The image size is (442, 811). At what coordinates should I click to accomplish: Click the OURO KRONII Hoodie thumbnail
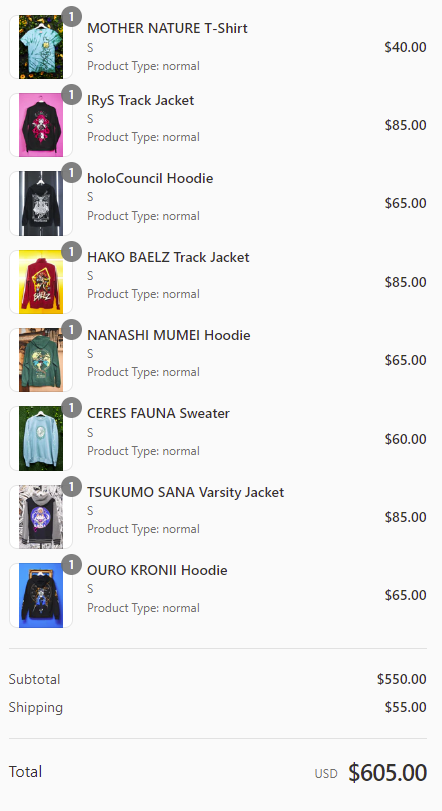coord(41,595)
